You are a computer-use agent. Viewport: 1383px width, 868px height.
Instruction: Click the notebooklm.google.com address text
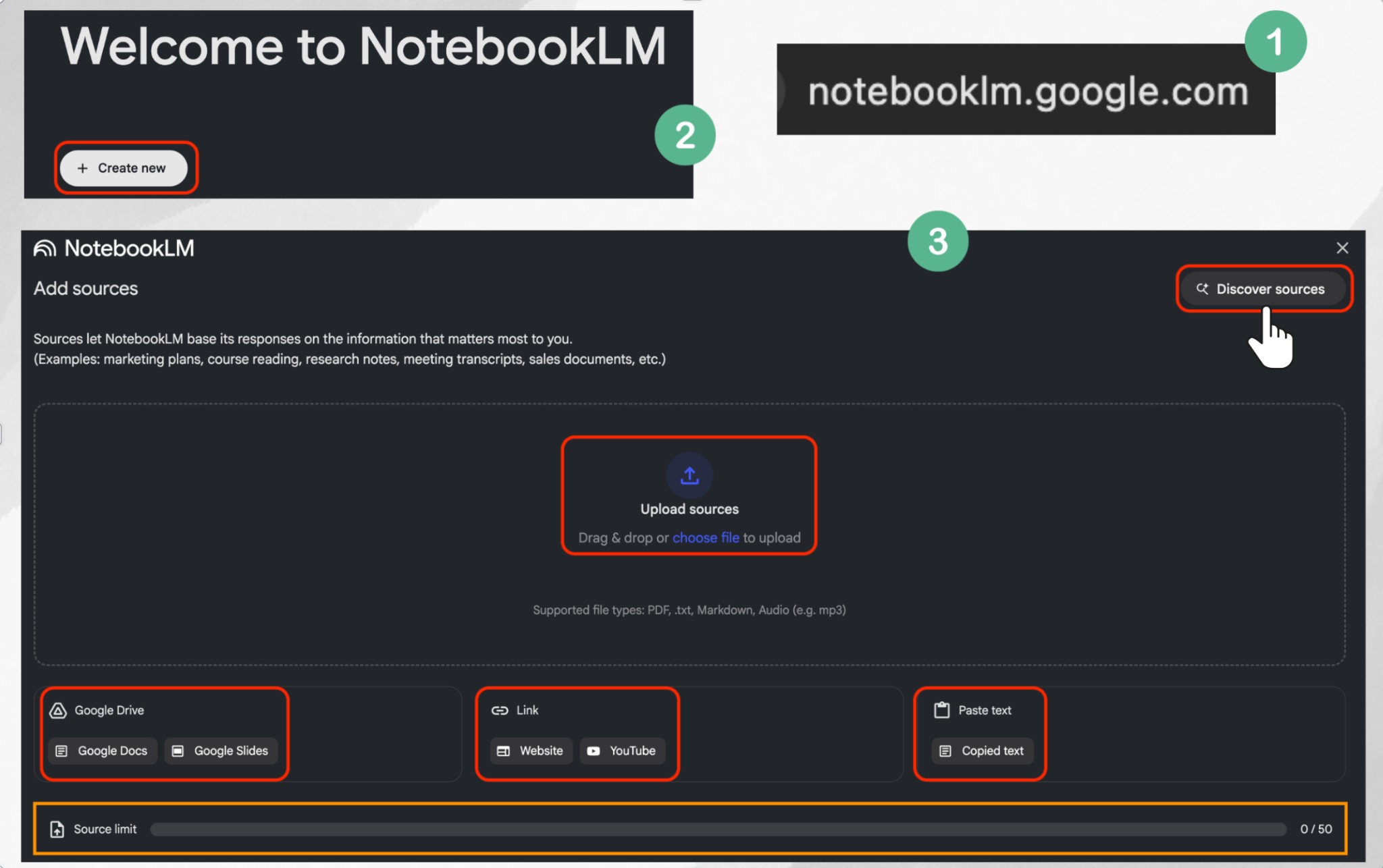click(x=1028, y=91)
